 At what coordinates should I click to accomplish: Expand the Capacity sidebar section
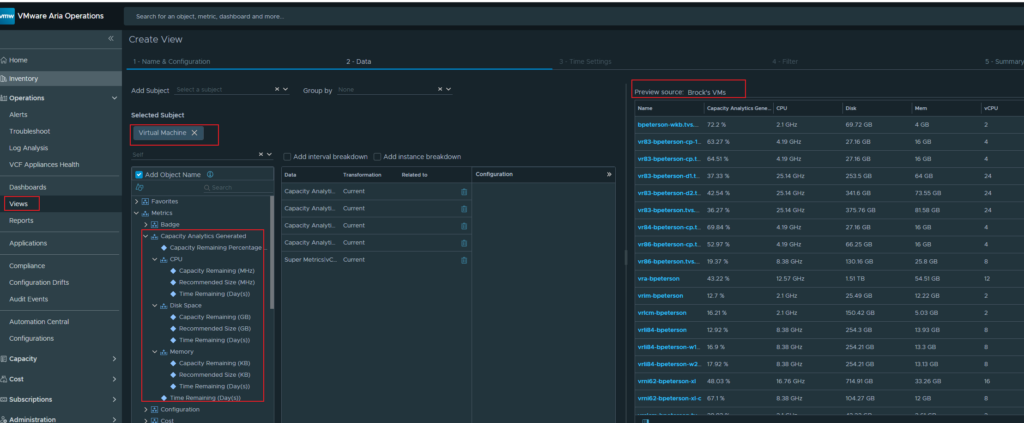[x=114, y=358]
